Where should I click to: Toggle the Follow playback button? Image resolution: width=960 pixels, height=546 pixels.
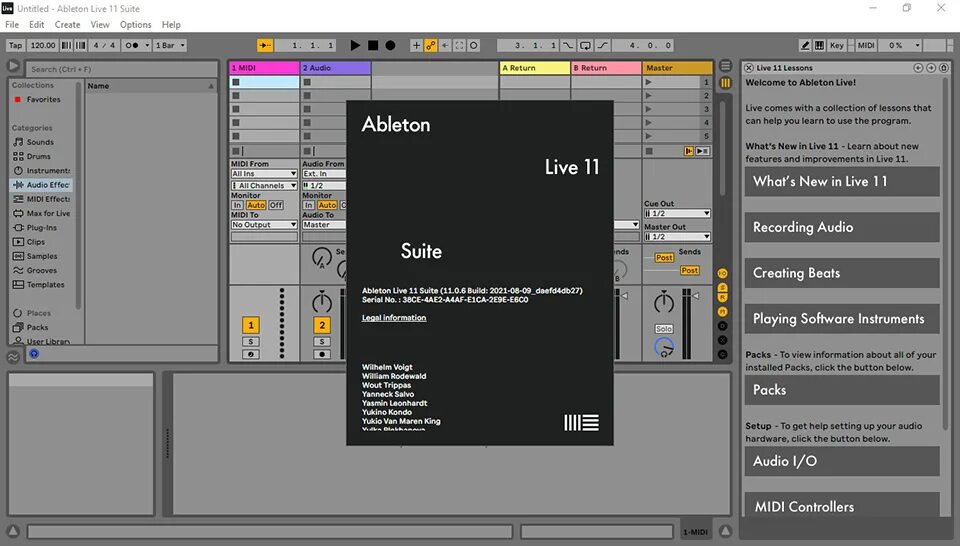tap(265, 45)
